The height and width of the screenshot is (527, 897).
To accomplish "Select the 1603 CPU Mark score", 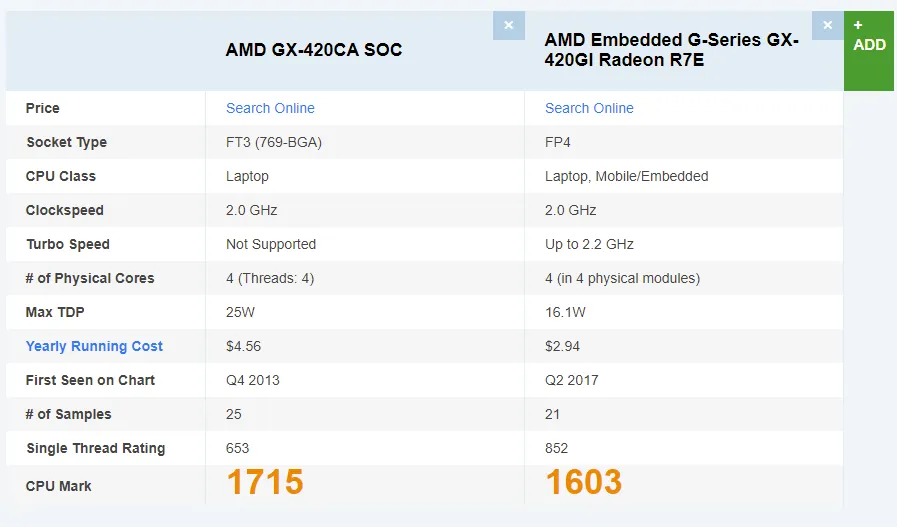I will coord(583,482).
